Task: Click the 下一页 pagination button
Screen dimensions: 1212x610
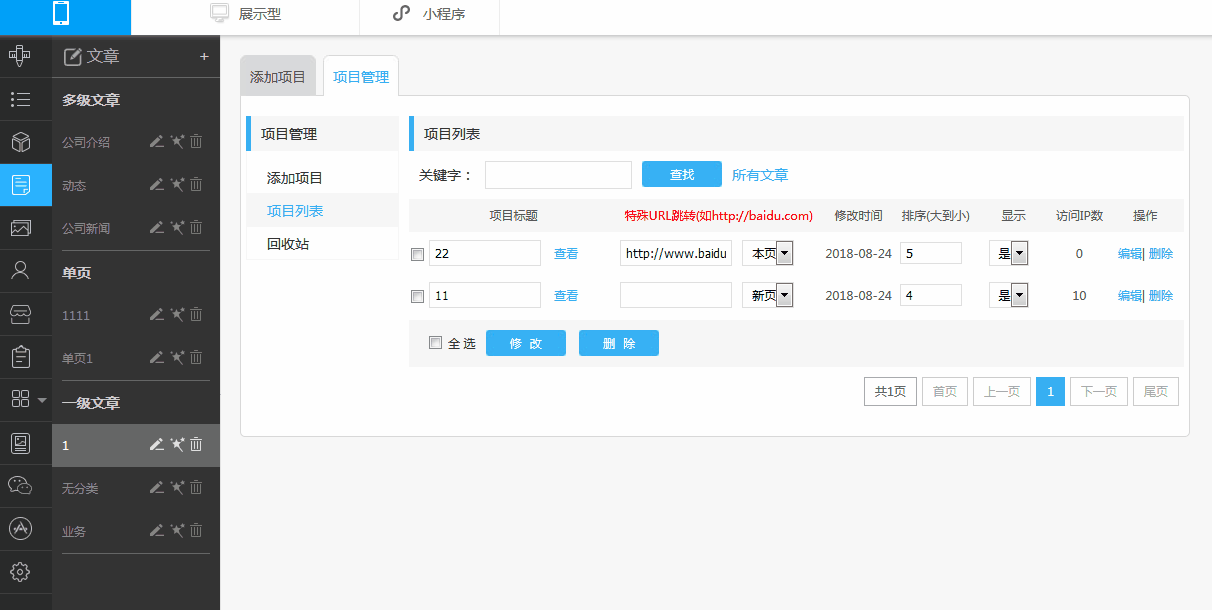Action: click(x=1099, y=392)
